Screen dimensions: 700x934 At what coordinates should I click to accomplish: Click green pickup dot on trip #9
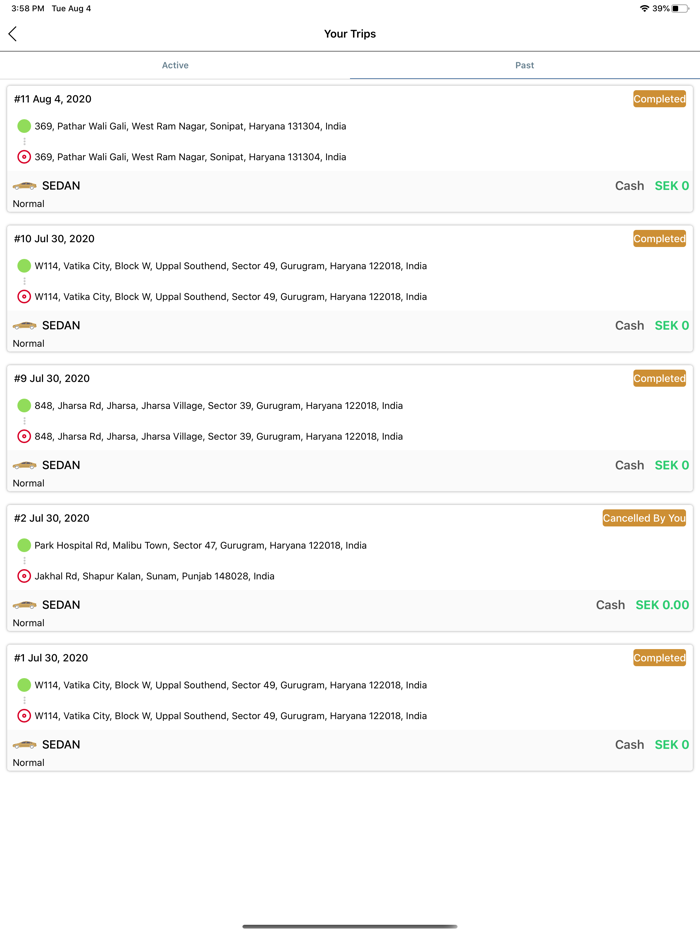(x=24, y=406)
